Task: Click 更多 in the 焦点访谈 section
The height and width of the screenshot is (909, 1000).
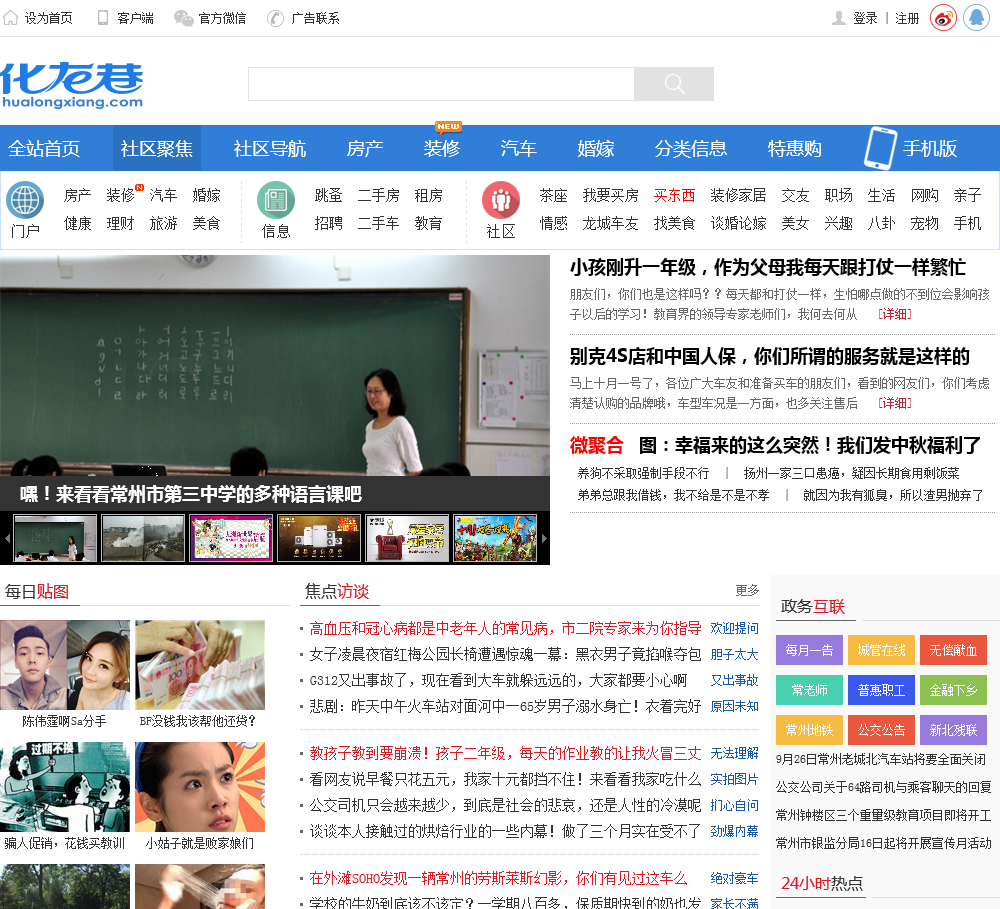Action: pyautogui.click(x=747, y=590)
